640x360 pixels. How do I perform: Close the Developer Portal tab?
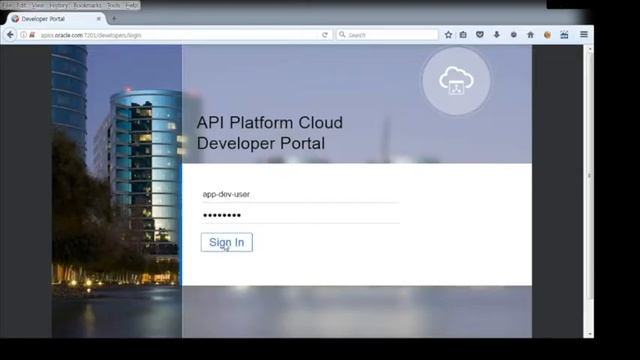[x=98, y=19]
